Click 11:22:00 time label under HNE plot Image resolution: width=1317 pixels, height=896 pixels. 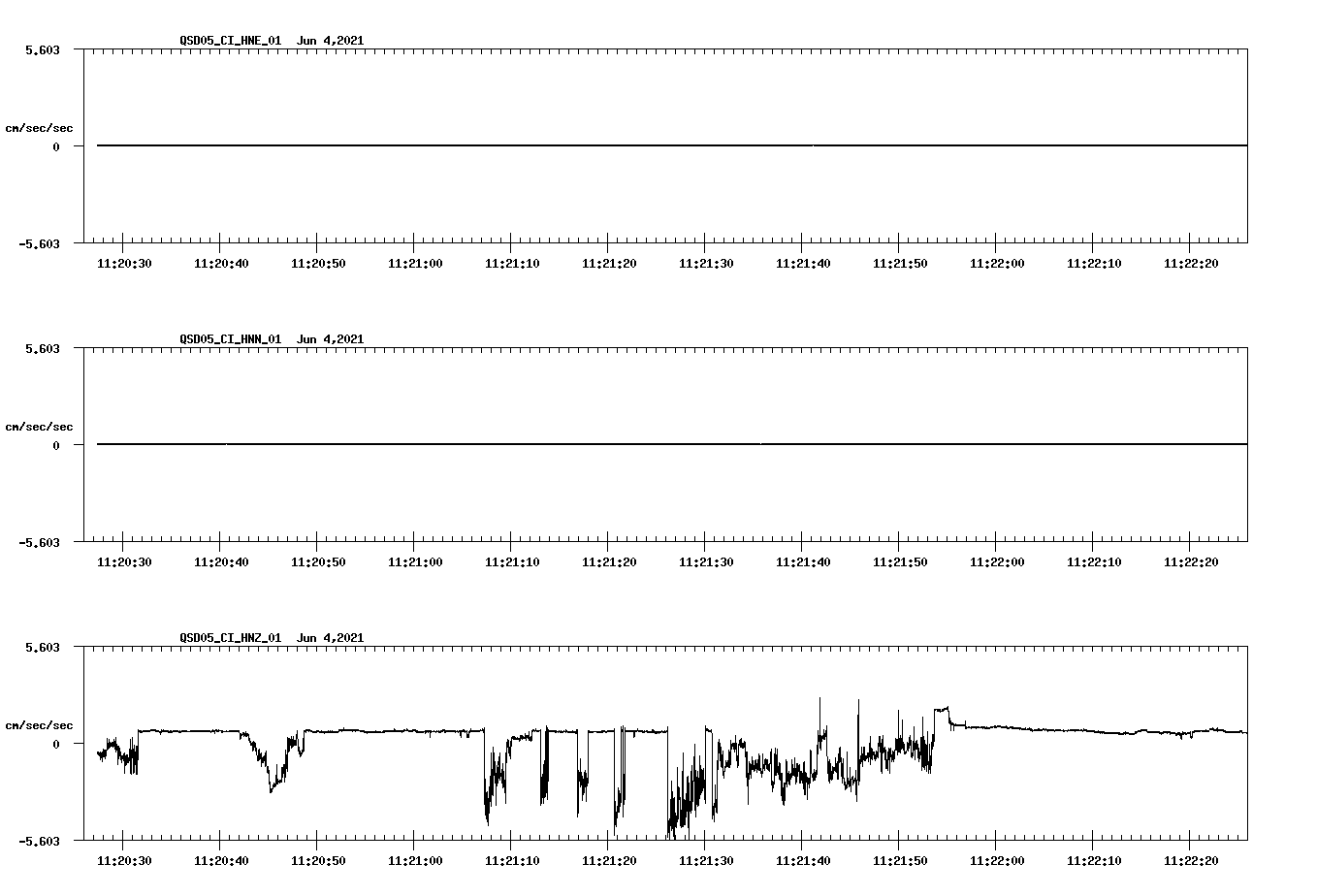coord(997,264)
